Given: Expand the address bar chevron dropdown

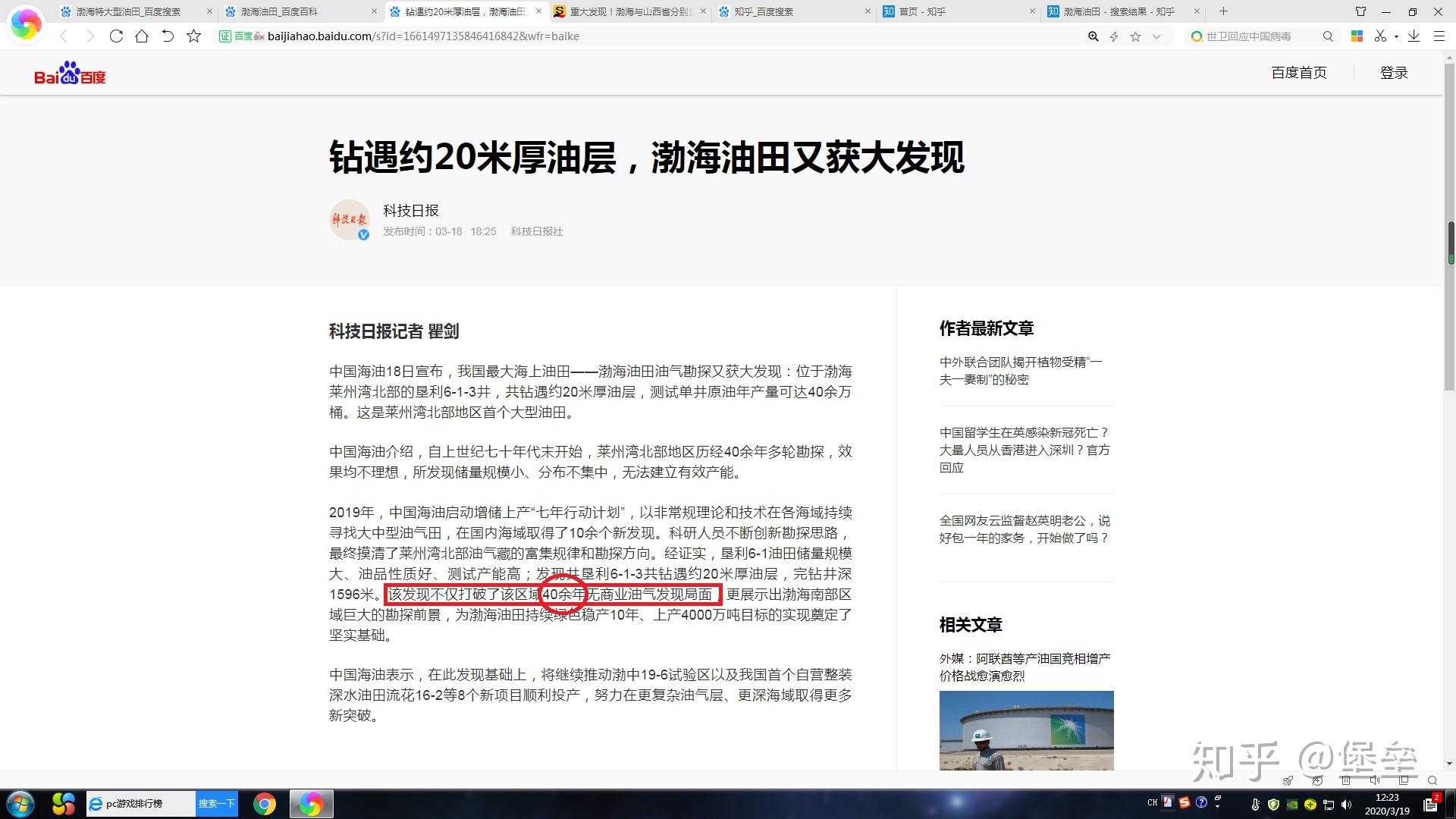Looking at the screenshot, I should coord(1156,36).
